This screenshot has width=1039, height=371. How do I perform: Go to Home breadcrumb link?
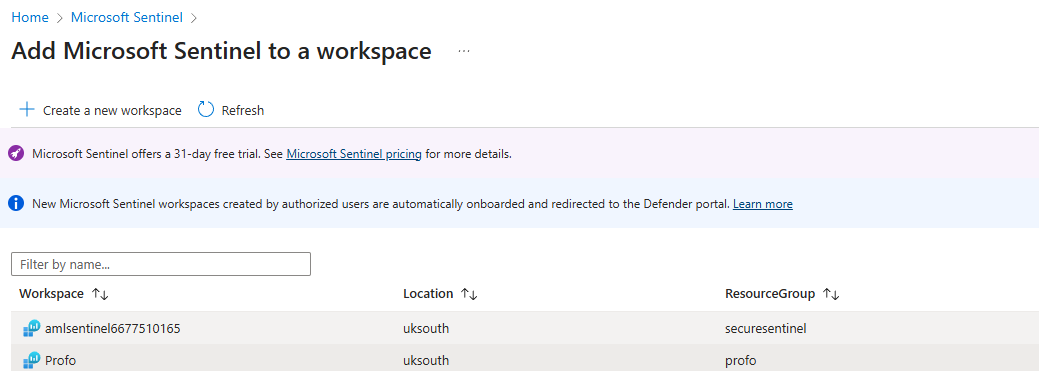[x=30, y=18]
